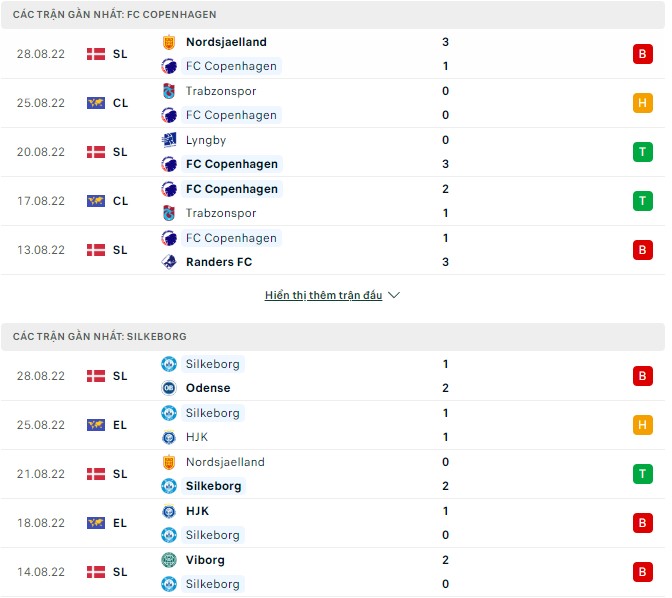Click the Randers FC club crest
The width and height of the screenshot is (672, 598).
tap(168, 262)
